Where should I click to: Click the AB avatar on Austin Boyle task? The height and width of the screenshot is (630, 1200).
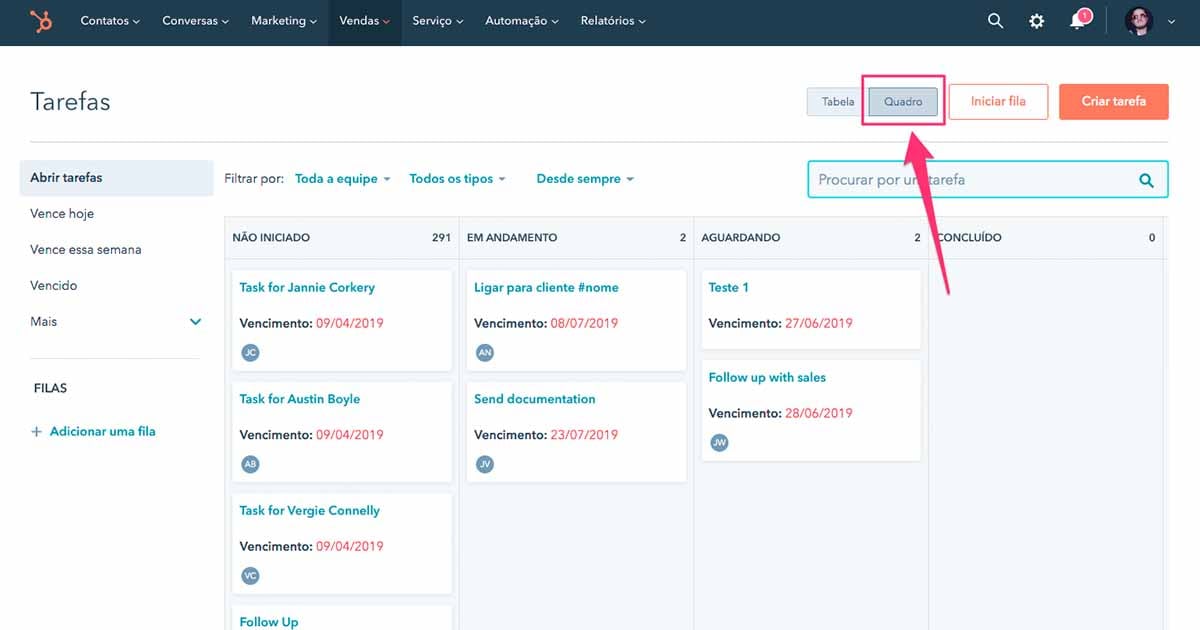[250, 464]
